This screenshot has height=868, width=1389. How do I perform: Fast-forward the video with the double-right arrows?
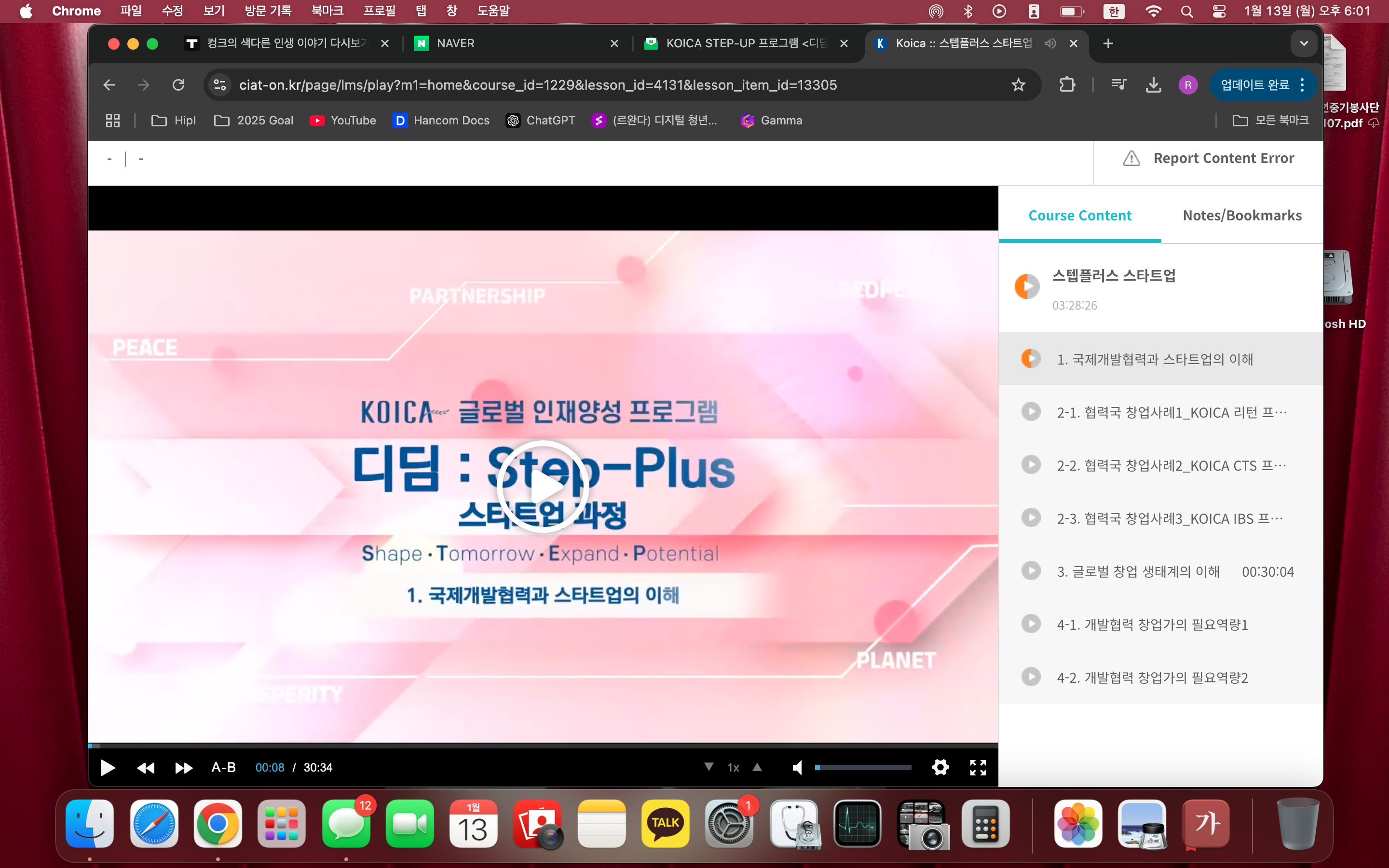click(x=184, y=768)
